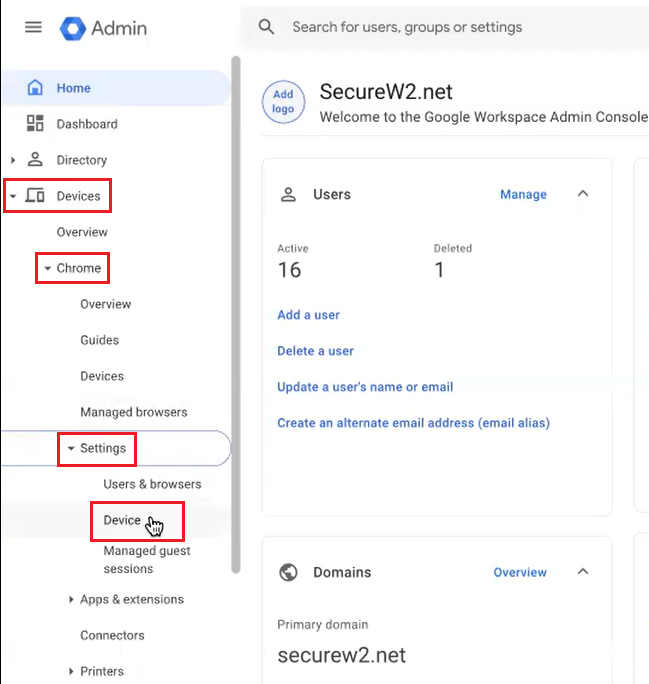This screenshot has width=649, height=684.
Task: Open the hamburger main menu icon
Action: tap(33, 27)
